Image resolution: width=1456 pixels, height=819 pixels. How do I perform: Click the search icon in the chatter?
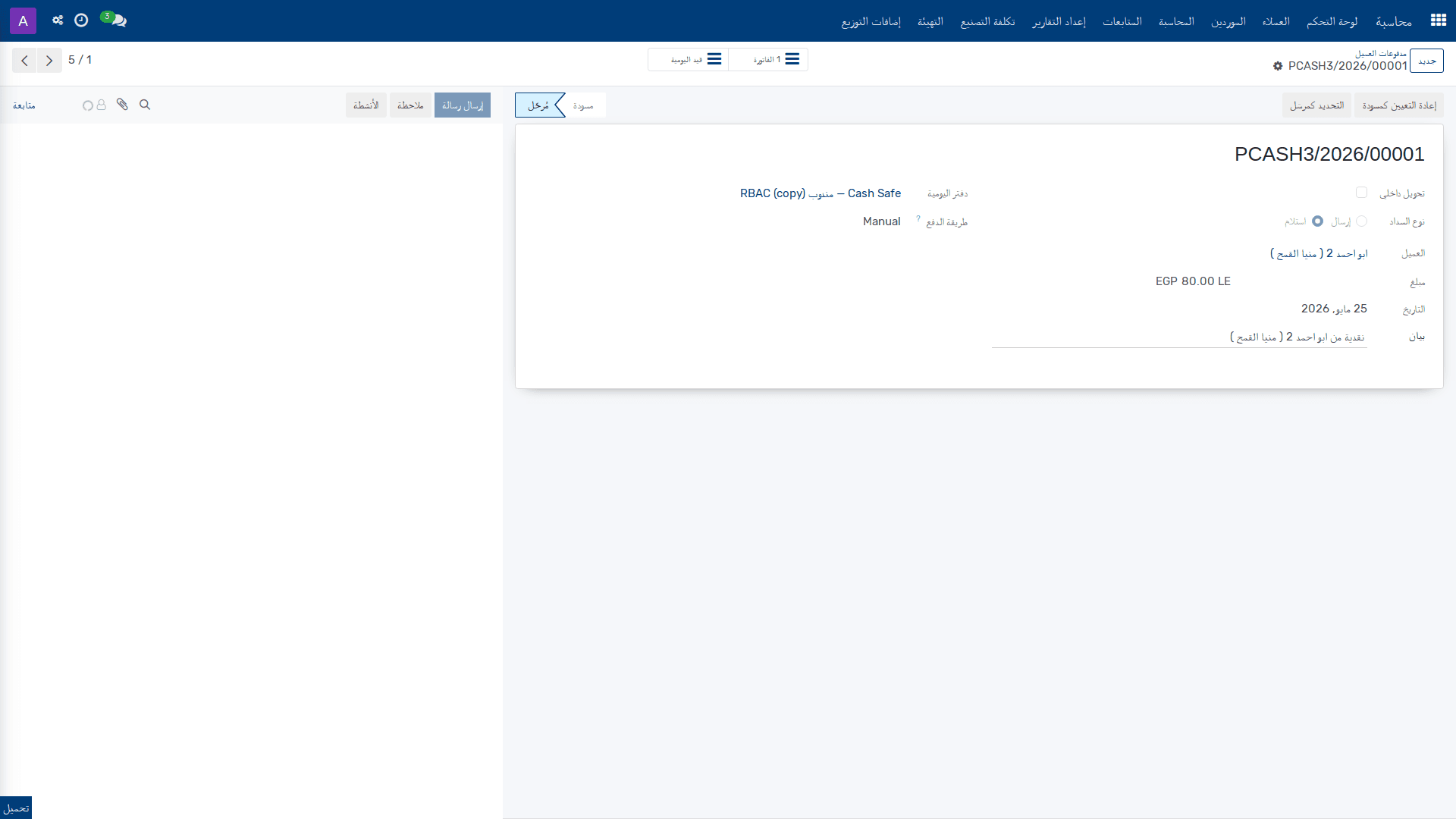coord(145,105)
